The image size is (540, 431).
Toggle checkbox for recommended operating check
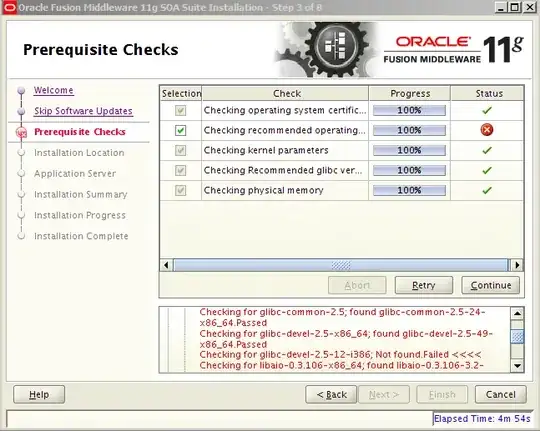click(x=180, y=131)
